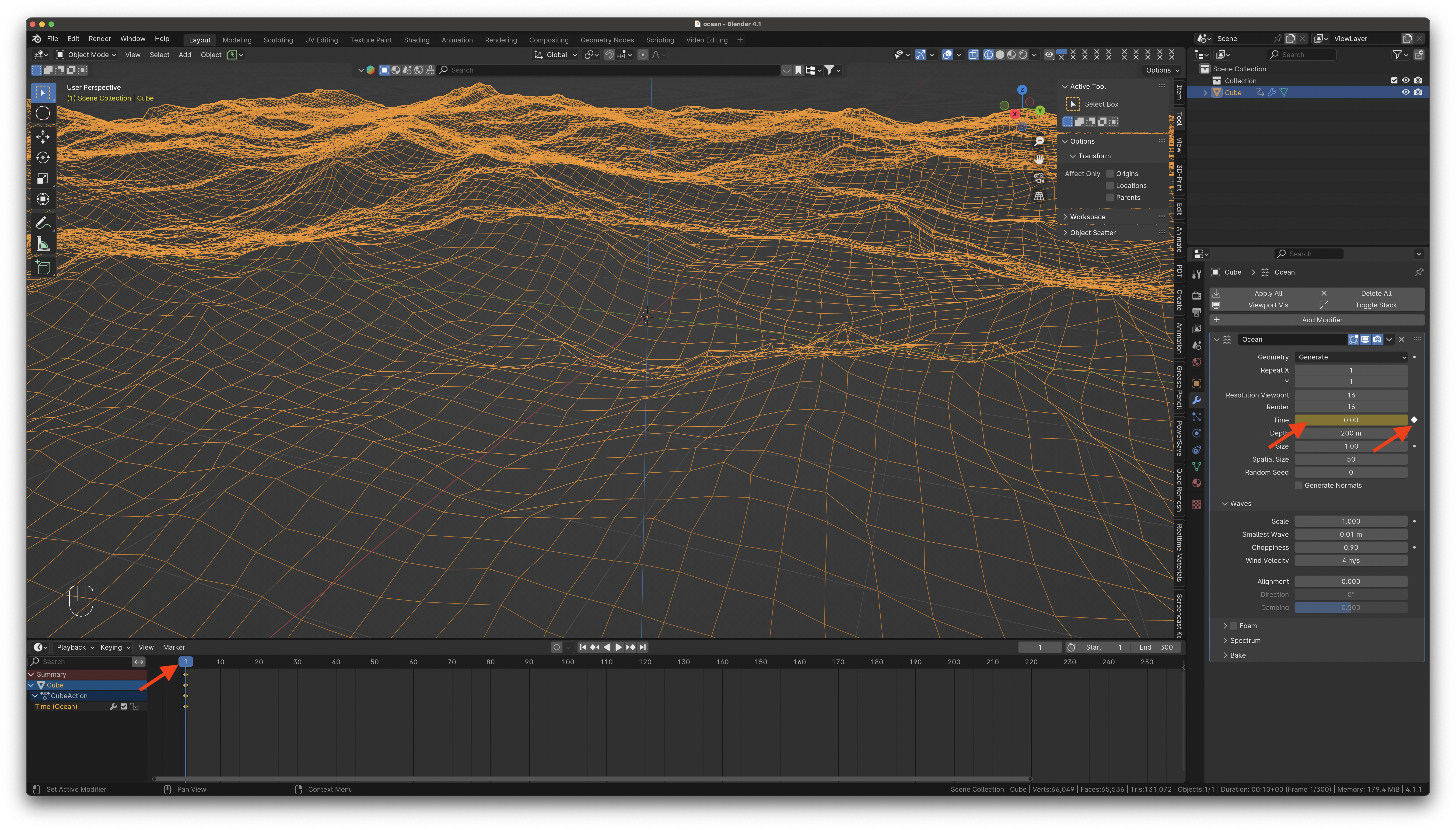Open the Window menu

pyautogui.click(x=133, y=39)
